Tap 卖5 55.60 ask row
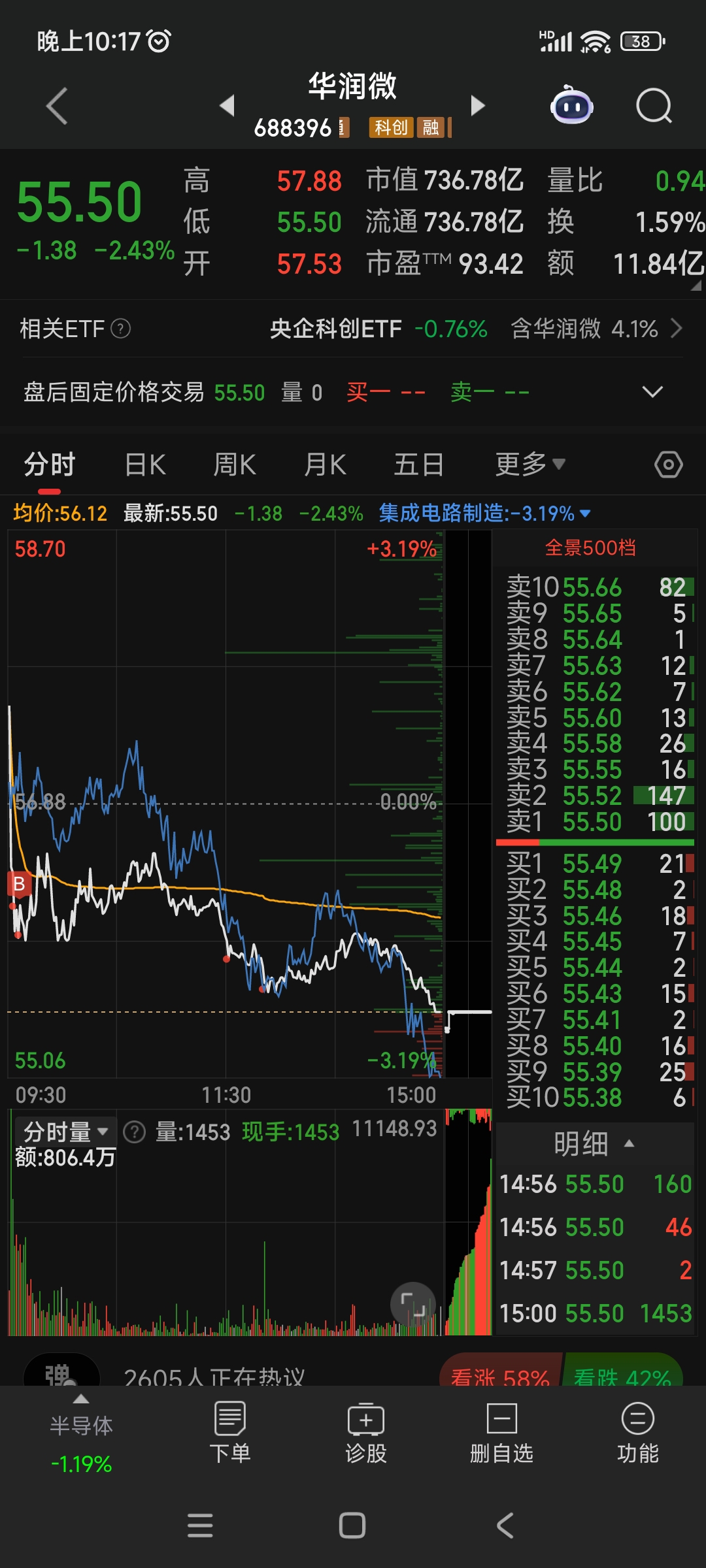The height and width of the screenshot is (1568, 706). [596, 718]
